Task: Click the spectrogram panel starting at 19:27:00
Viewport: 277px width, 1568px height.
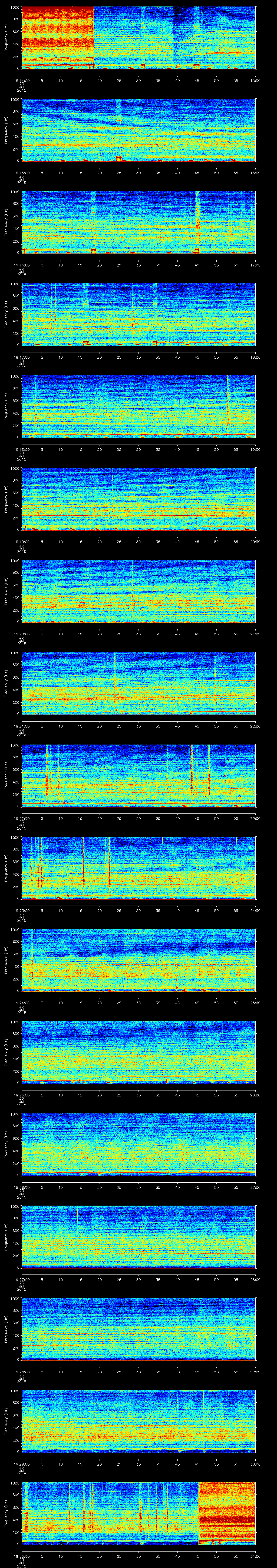Action: click(x=138, y=1237)
